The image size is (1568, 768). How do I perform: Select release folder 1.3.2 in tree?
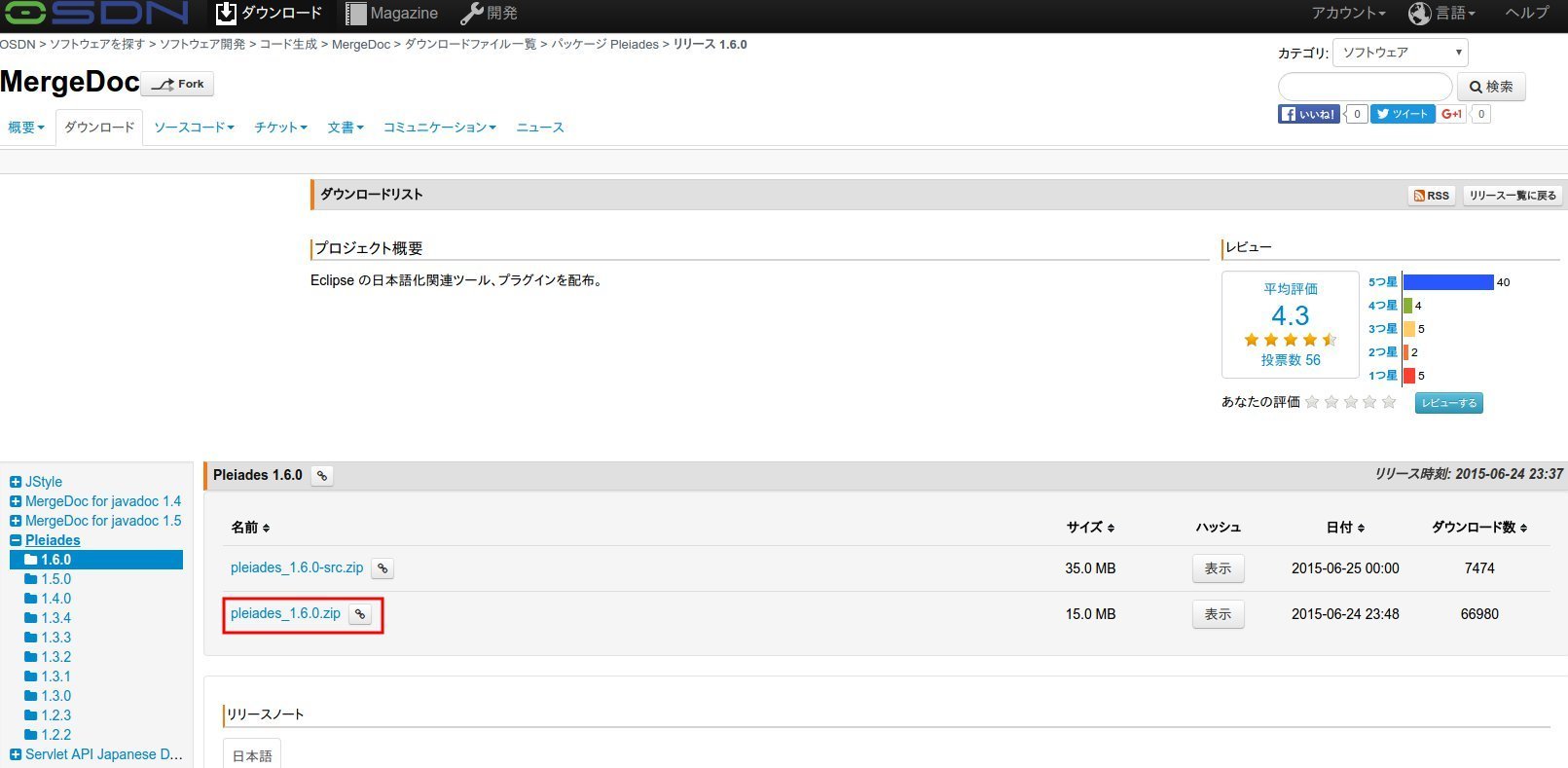(48, 657)
